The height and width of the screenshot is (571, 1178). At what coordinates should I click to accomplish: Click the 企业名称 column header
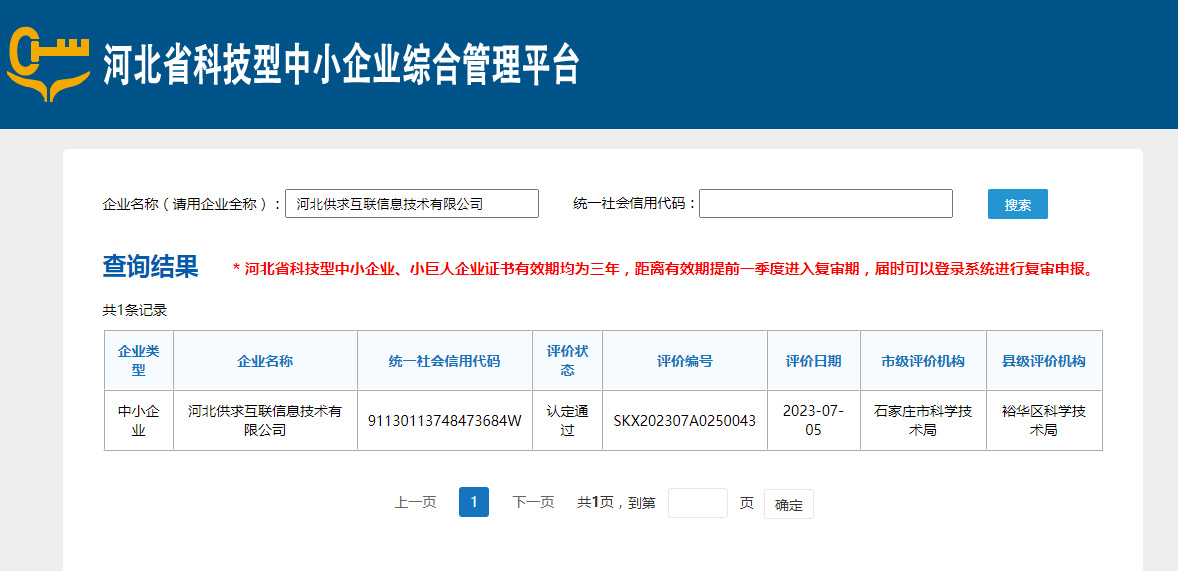pos(265,361)
